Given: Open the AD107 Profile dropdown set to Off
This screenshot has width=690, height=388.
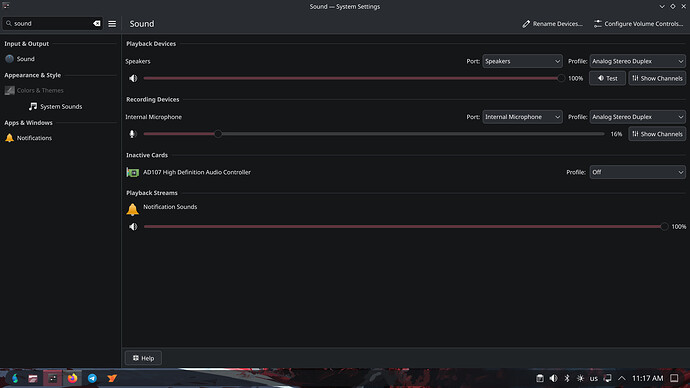Looking at the screenshot, I should point(638,172).
